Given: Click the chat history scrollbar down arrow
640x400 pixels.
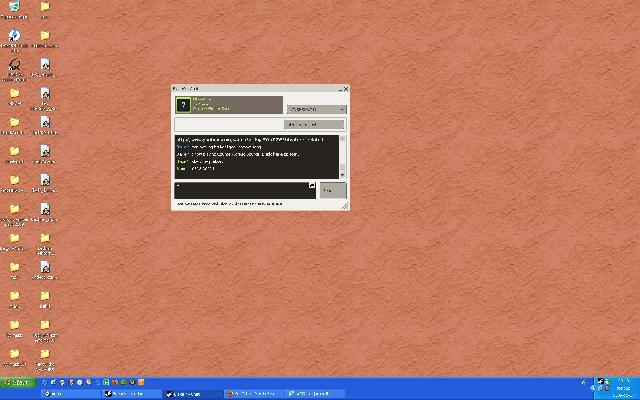Looking at the screenshot, I should pyautogui.click(x=342, y=175).
